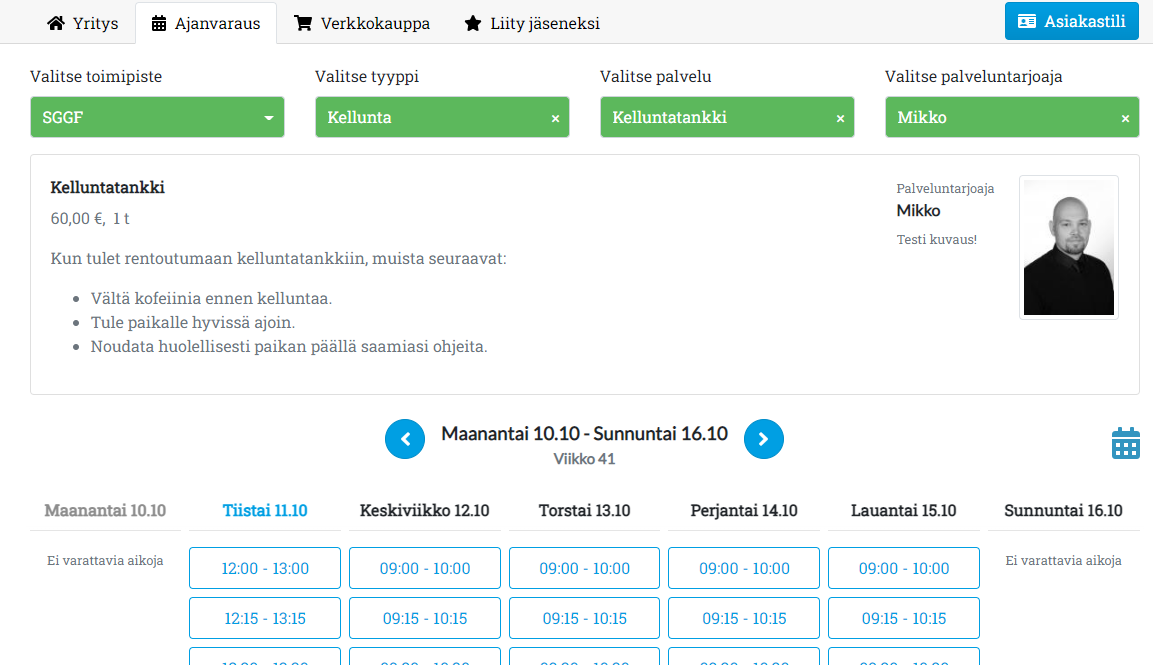Image resolution: width=1153 pixels, height=665 pixels.
Task: Remove Mikko from service provider filter
Action: point(1125,118)
